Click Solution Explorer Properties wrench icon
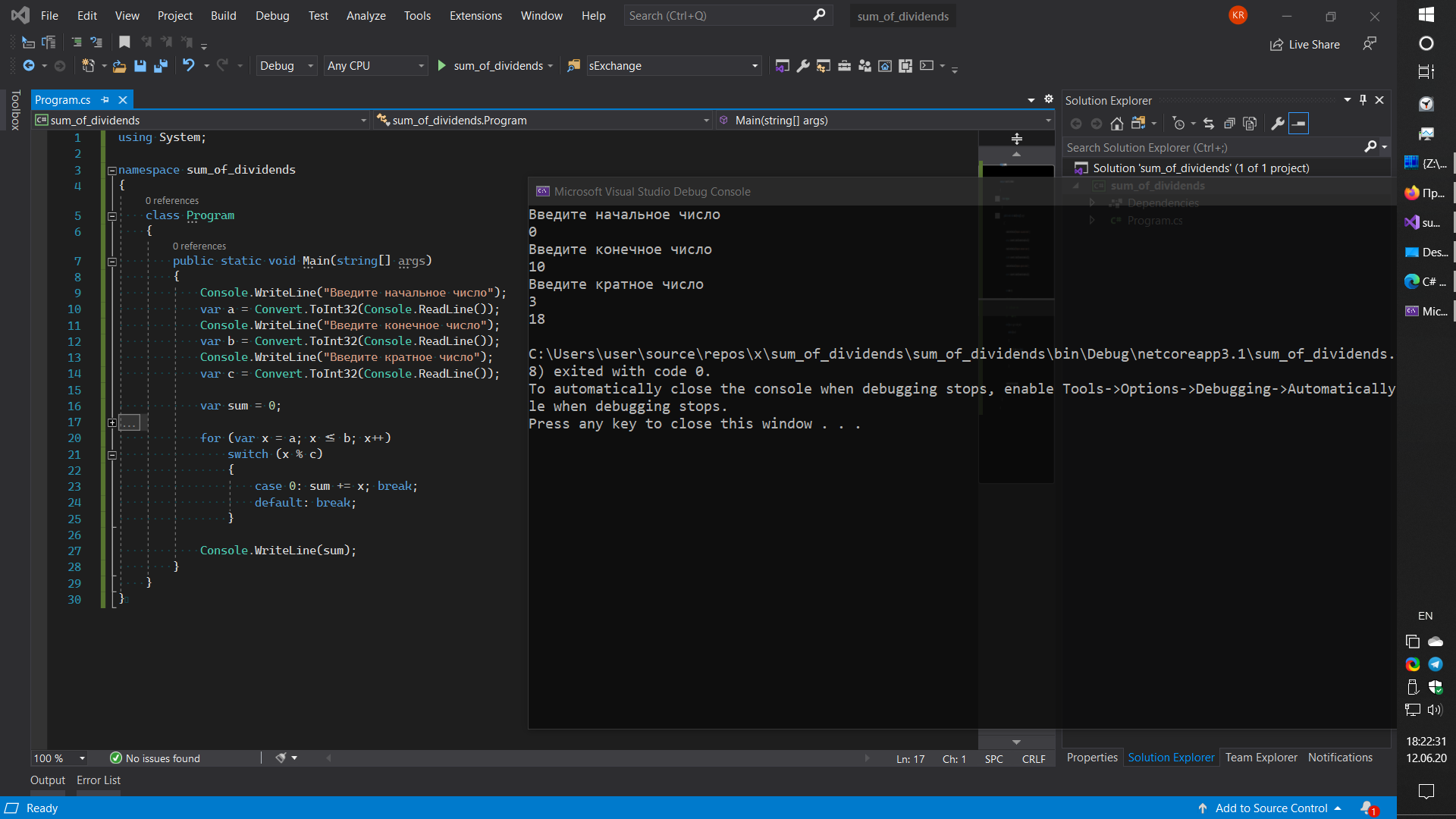 pyautogui.click(x=1278, y=124)
